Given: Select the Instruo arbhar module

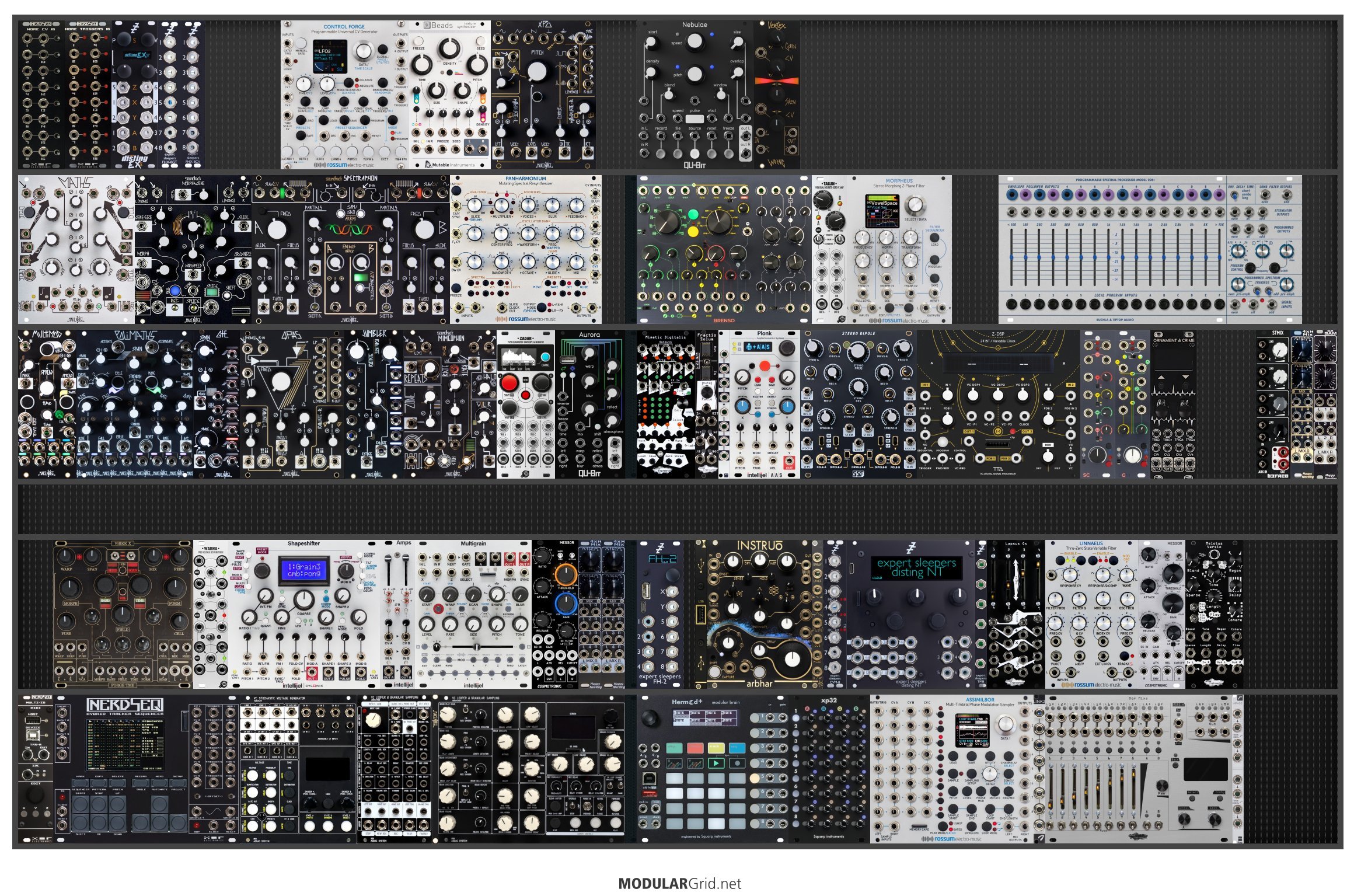Looking at the screenshot, I should tap(759, 614).
